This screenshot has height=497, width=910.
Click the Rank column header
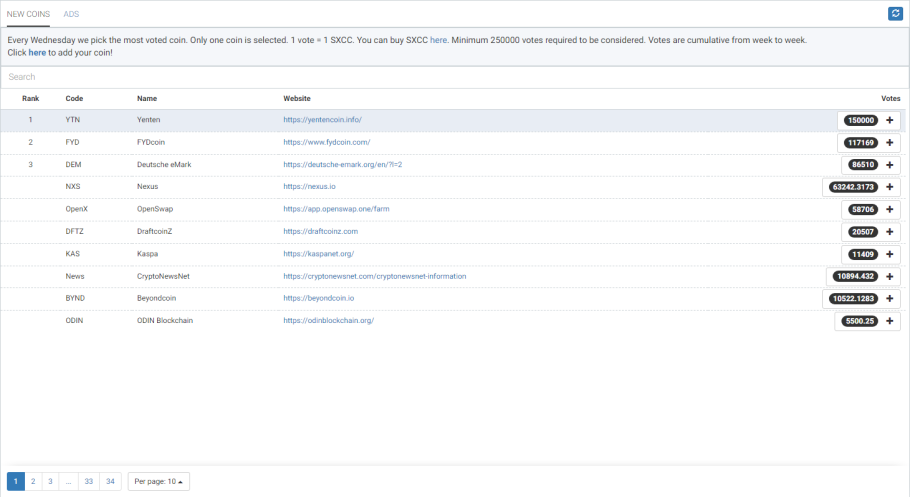click(30, 99)
